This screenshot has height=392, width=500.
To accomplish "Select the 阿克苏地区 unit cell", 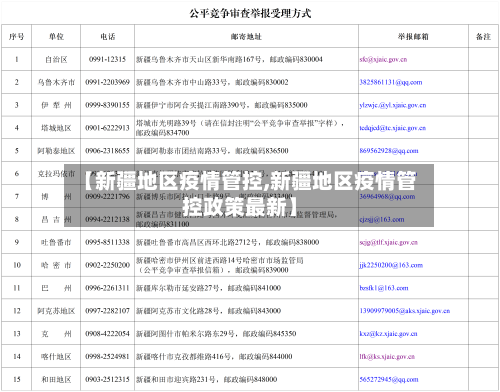I will (56, 311).
